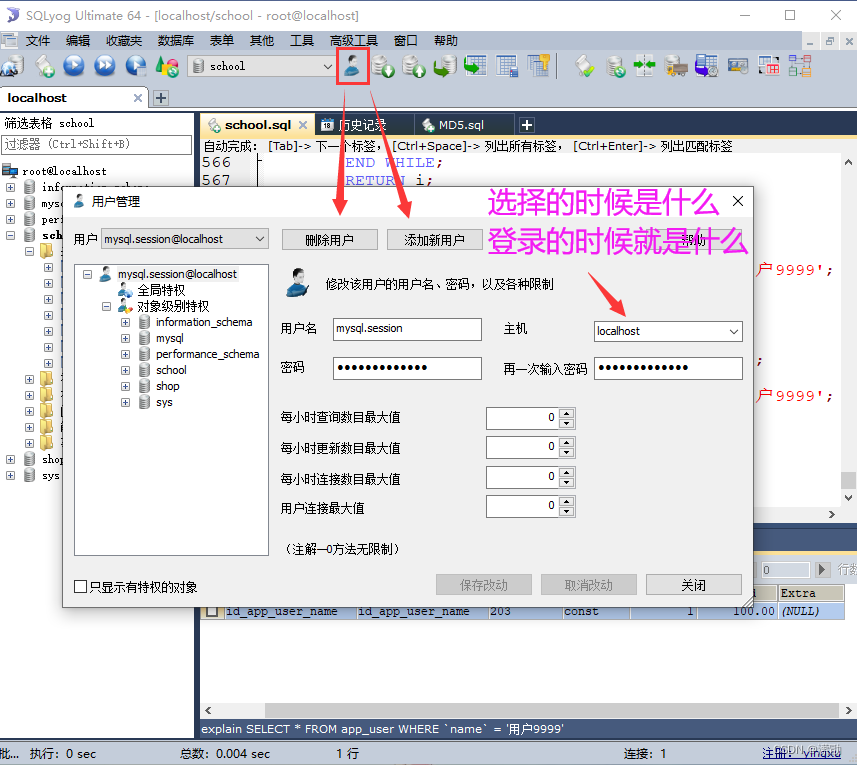This screenshot has width=857, height=765.
Task: Click scroll with green checkmark icon
Action: (x=585, y=66)
